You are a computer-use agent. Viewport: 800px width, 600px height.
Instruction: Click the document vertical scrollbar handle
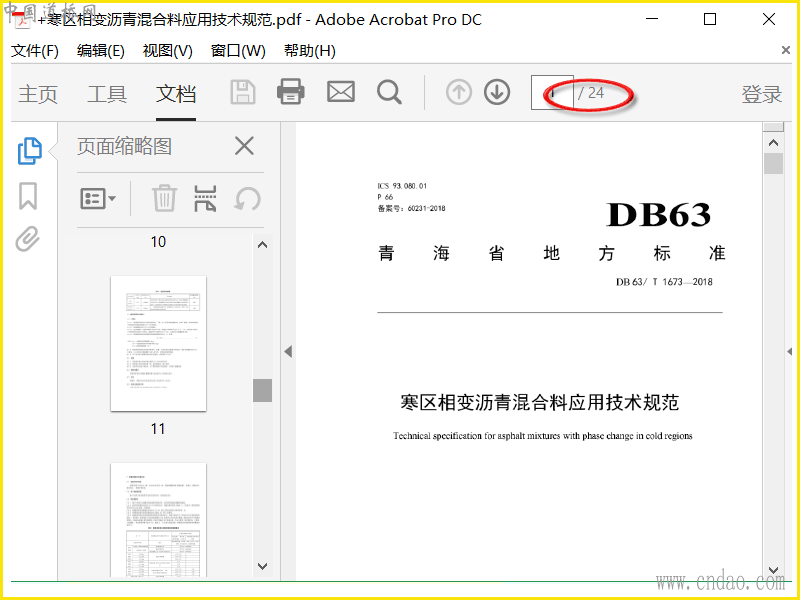[773, 164]
